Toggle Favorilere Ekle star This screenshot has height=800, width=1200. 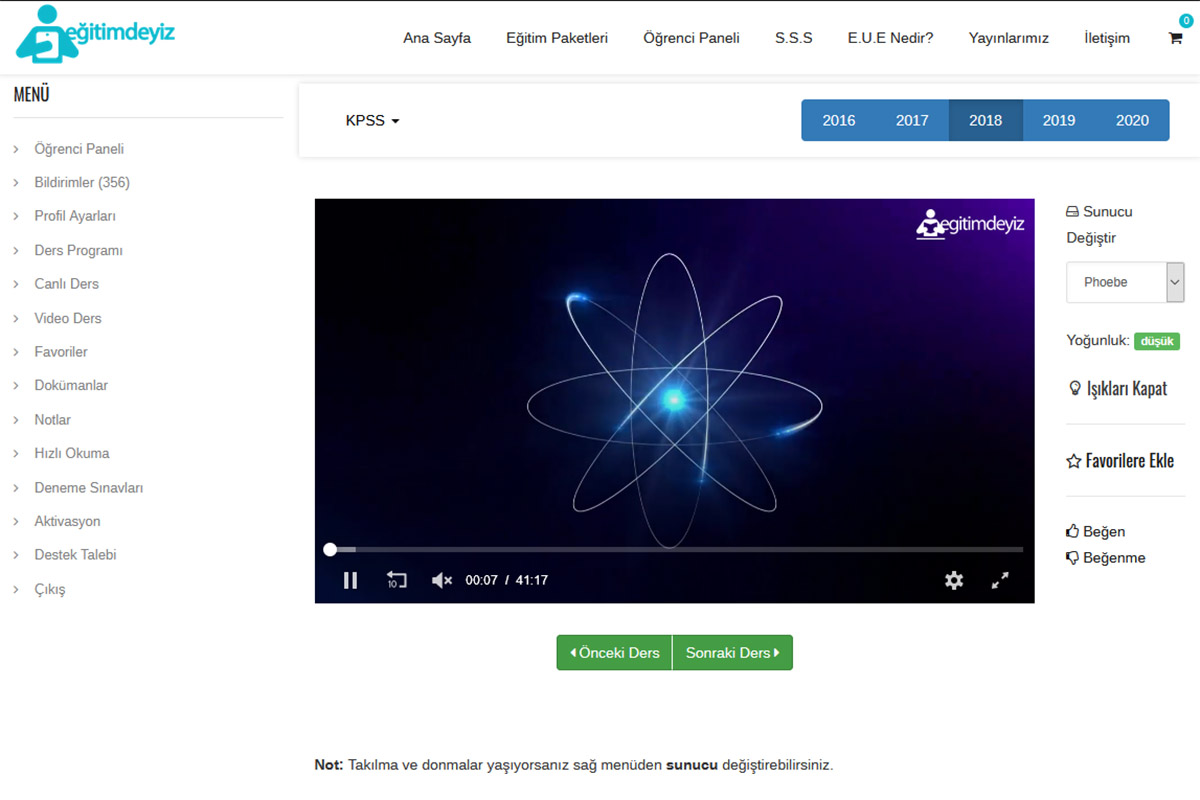(1120, 461)
